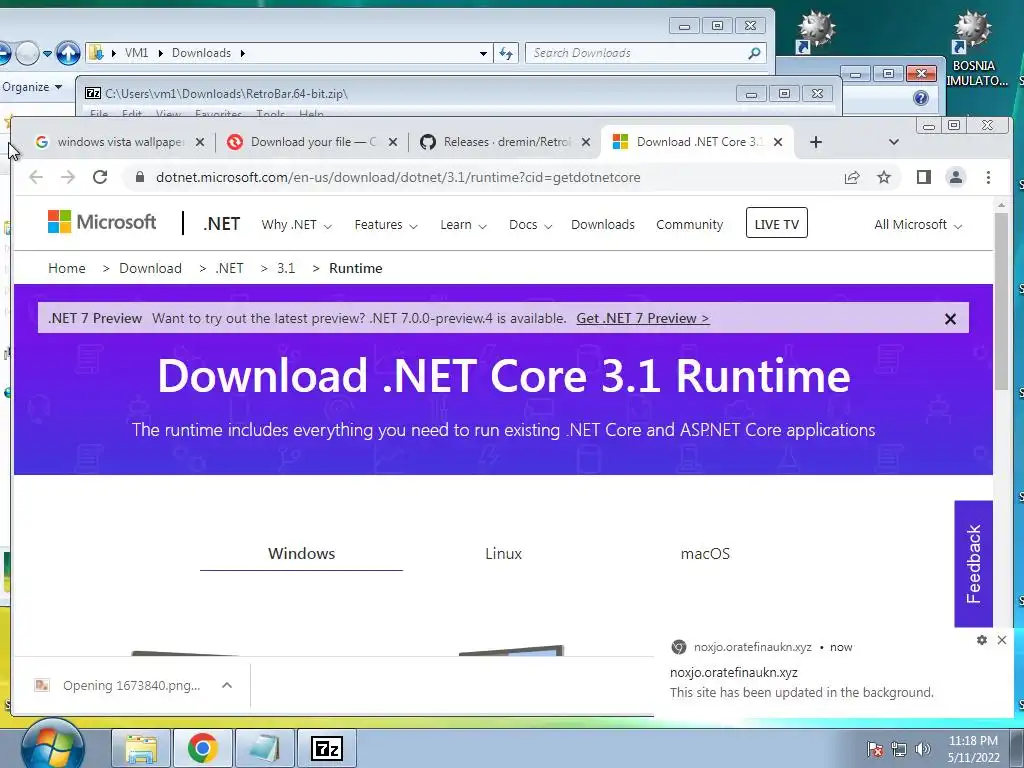Expand the Features menu
The height and width of the screenshot is (768, 1024).
pyautogui.click(x=386, y=225)
